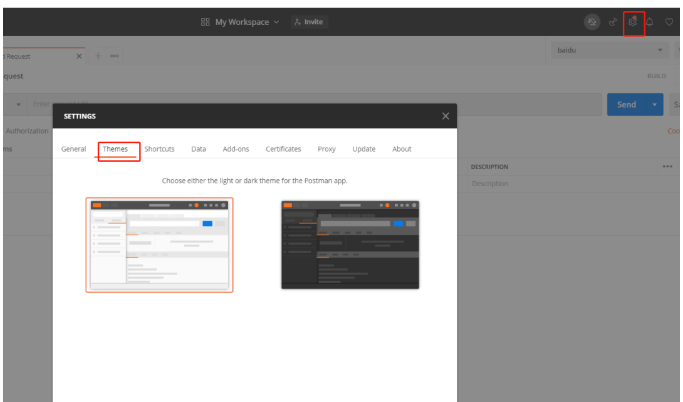
Task: Open the Add-ons settings tab
Action: [236, 149]
